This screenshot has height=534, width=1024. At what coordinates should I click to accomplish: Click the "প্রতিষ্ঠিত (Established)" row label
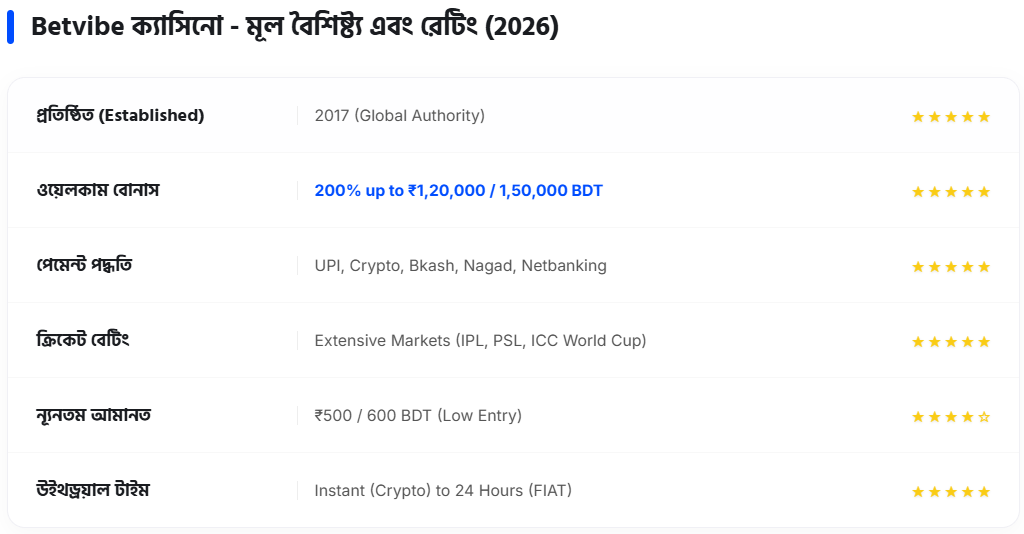pyautogui.click(x=119, y=116)
